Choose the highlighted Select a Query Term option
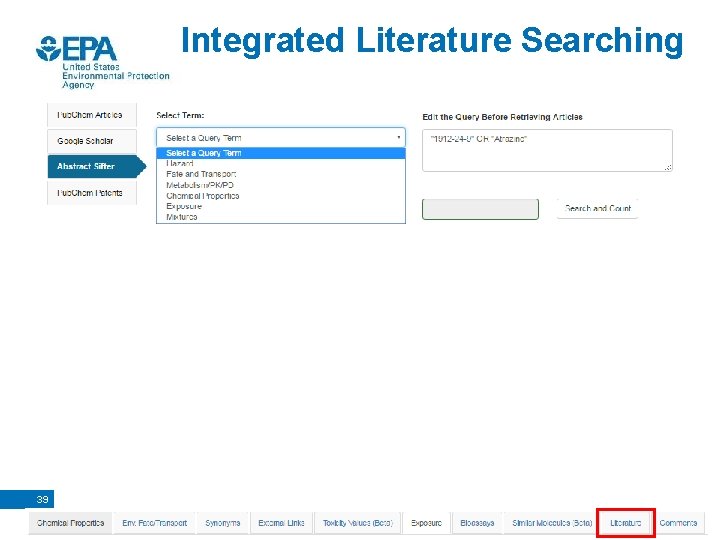 281,153
